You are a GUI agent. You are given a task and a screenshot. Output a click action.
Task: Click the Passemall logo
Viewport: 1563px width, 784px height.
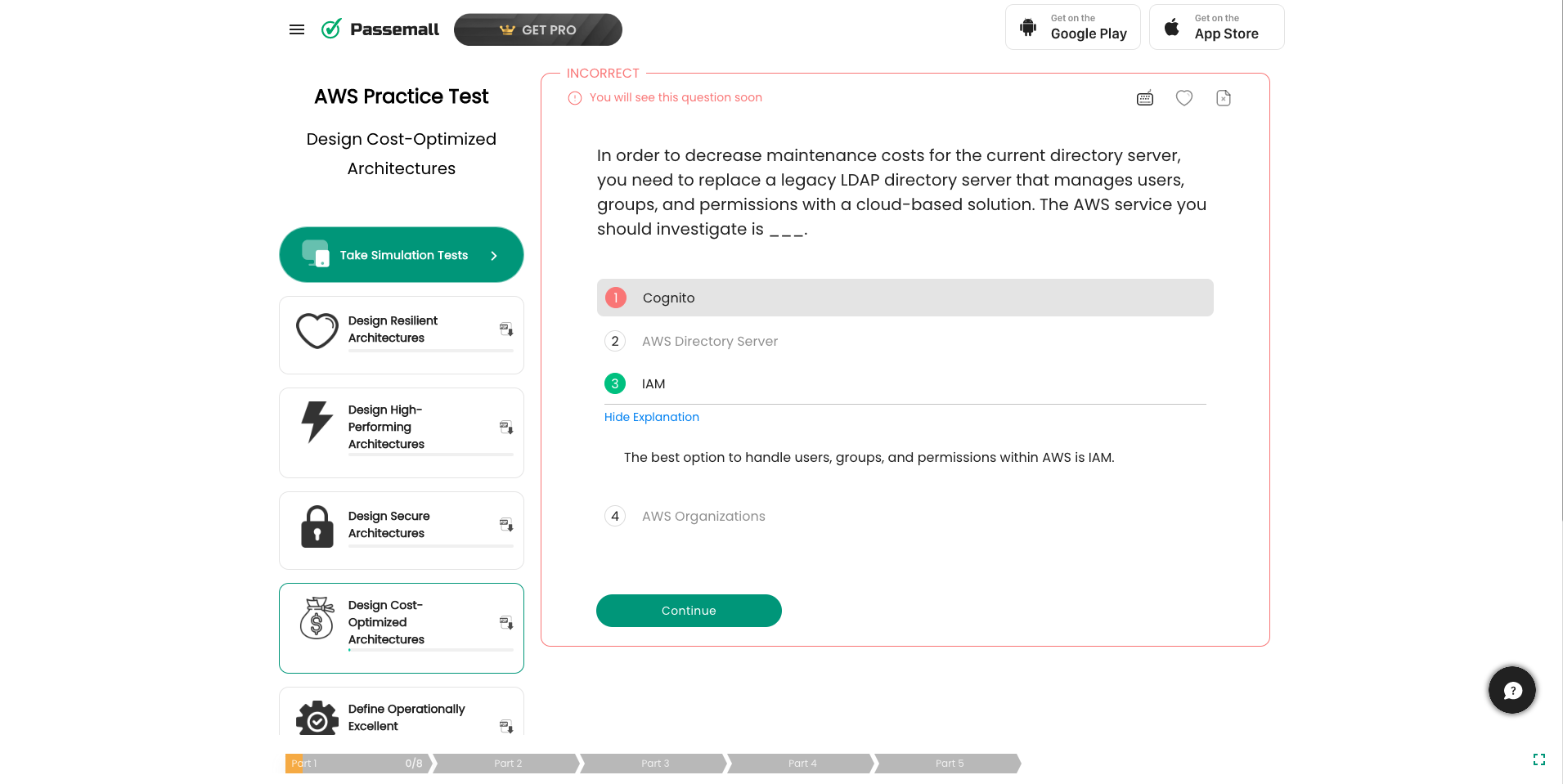coord(380,29)
